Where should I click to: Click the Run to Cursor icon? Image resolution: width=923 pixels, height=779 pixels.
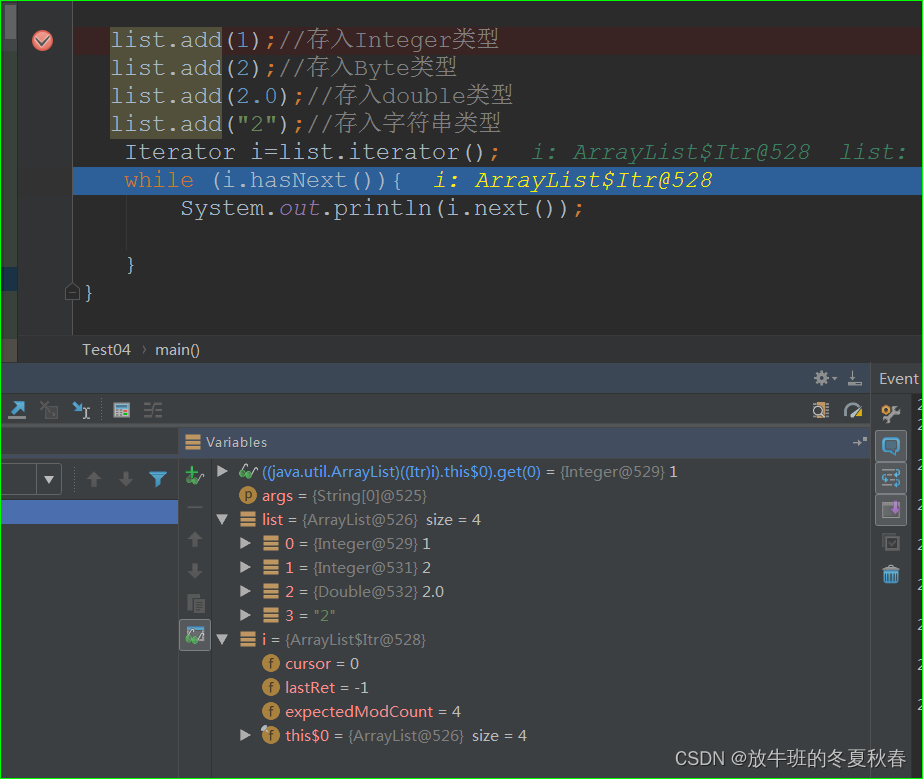(x=81, y=410)
